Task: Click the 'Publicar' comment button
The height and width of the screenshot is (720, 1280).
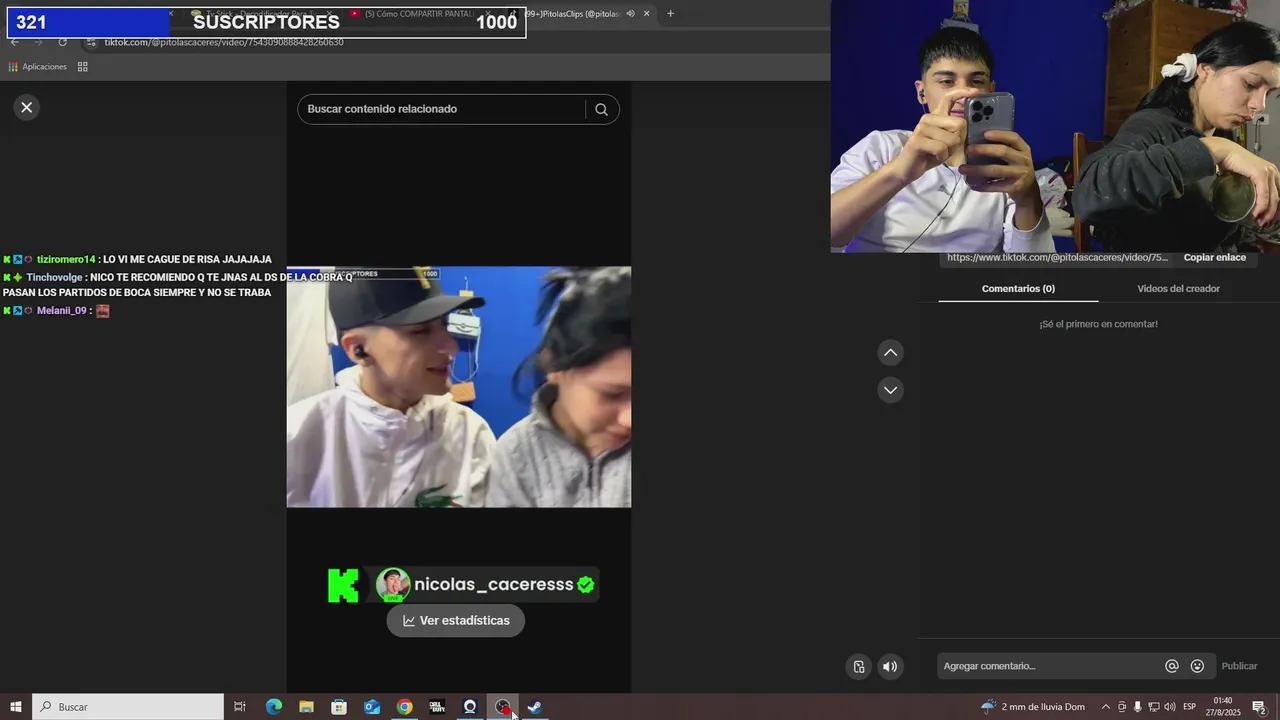Action: (1239, 666)
